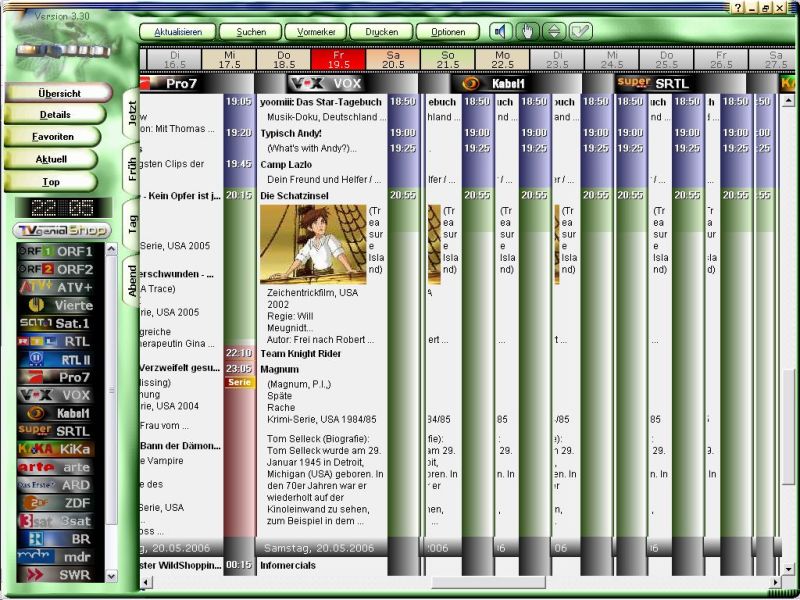
Task: Select day tab Do 18.5
Action: pyautogui.click(x=284, y=59)
